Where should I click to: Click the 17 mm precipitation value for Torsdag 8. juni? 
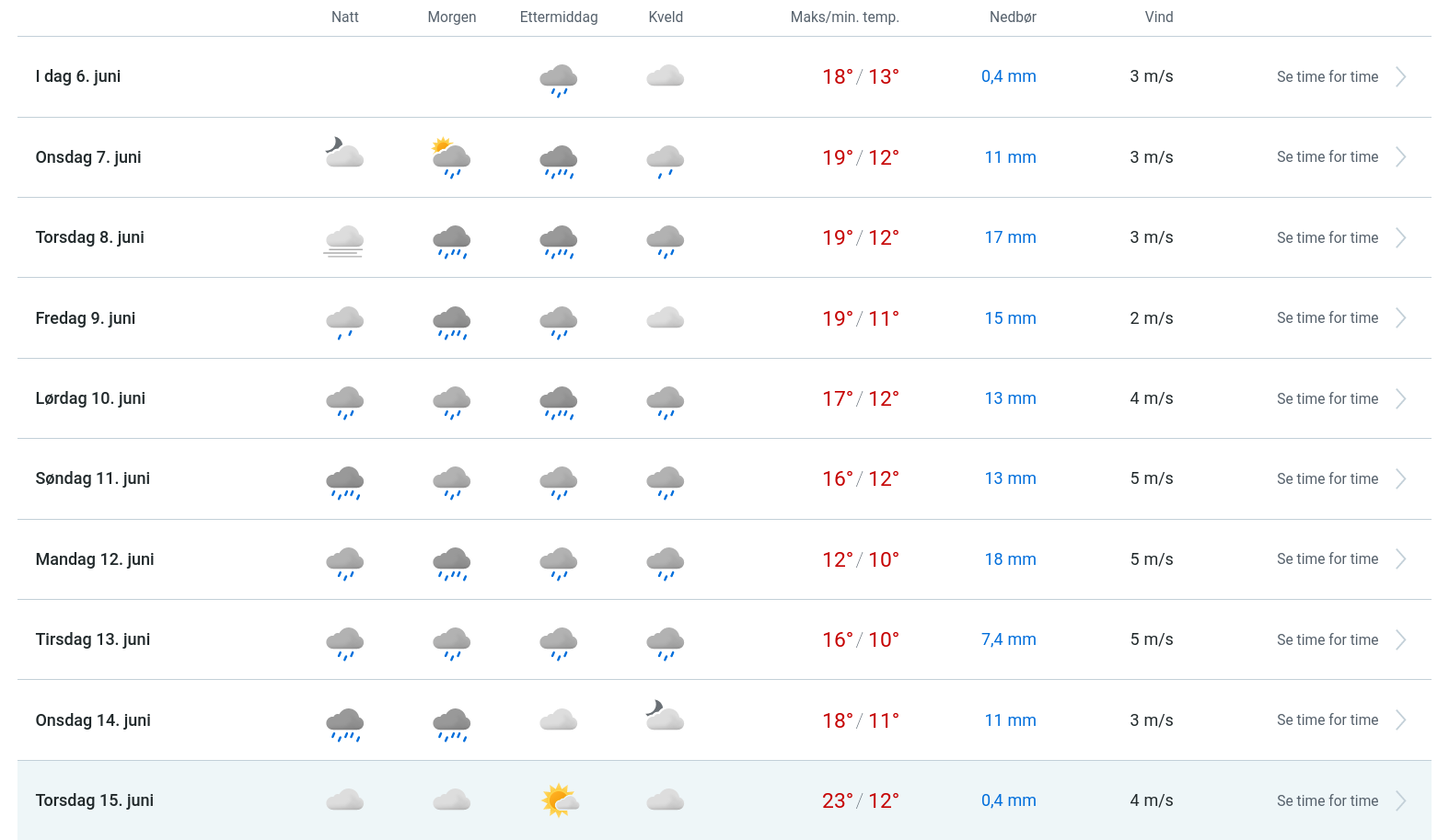(1010, 237)
